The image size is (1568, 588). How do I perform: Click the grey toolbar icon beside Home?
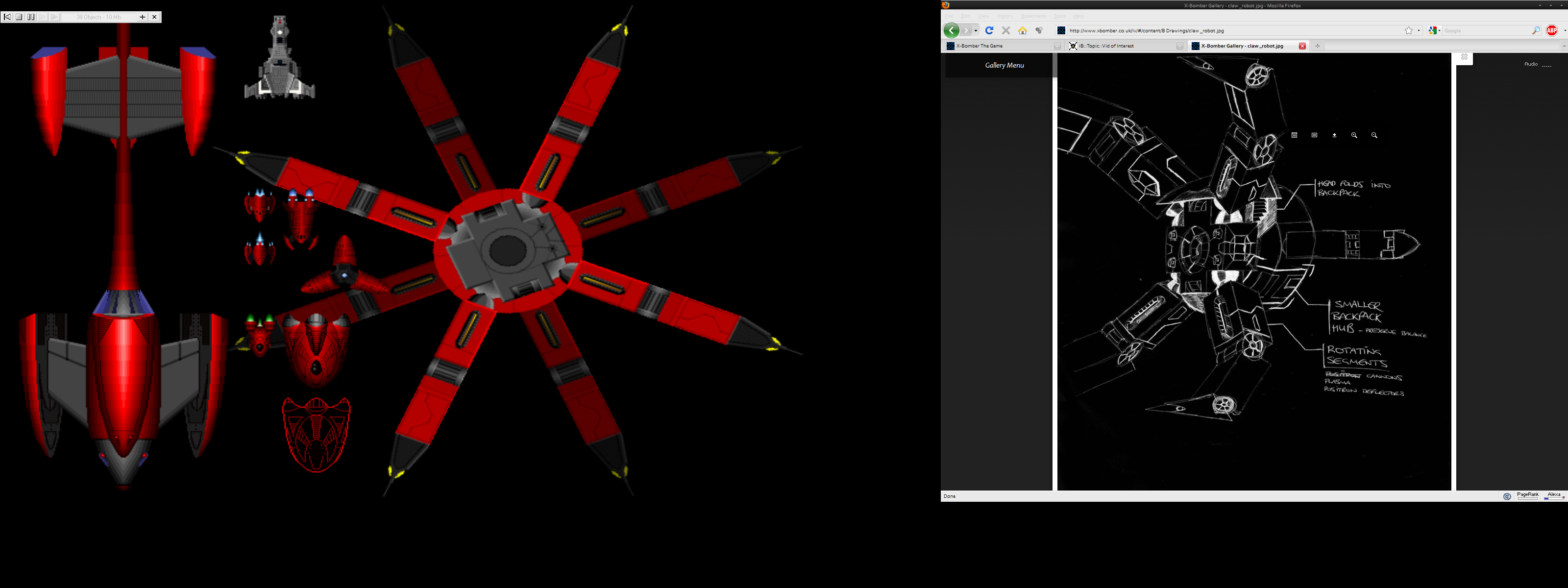pos(1039,30)
